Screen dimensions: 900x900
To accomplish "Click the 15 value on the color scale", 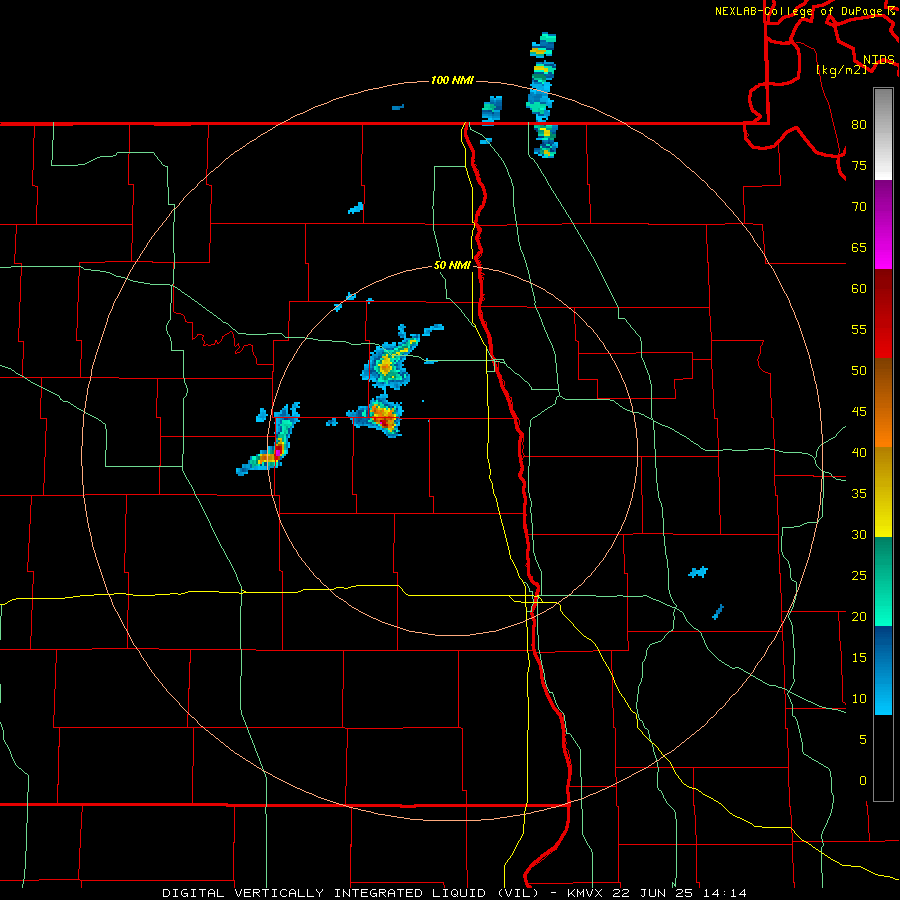I will [859, 658].
